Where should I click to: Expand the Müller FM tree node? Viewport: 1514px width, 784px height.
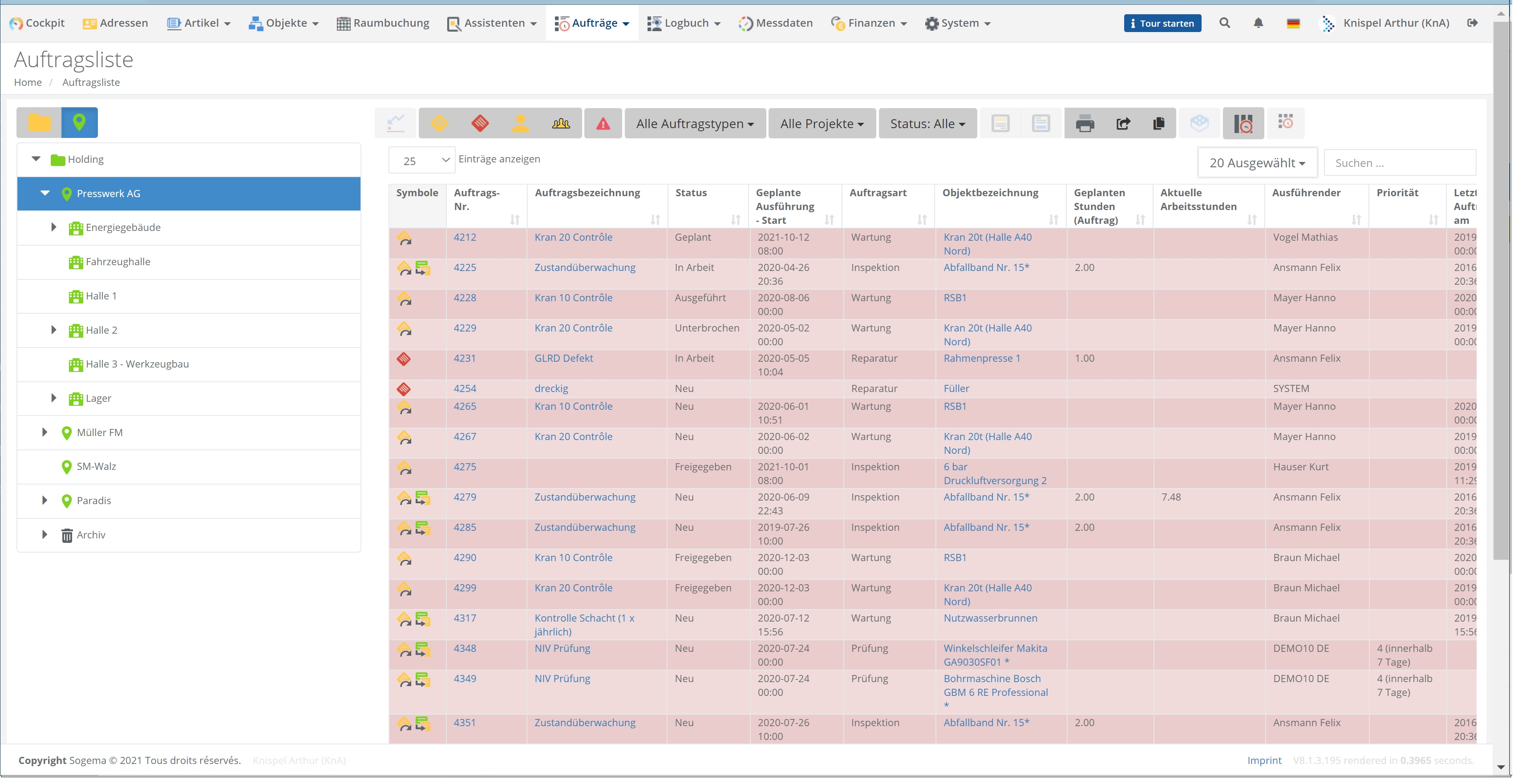point(45,432)
